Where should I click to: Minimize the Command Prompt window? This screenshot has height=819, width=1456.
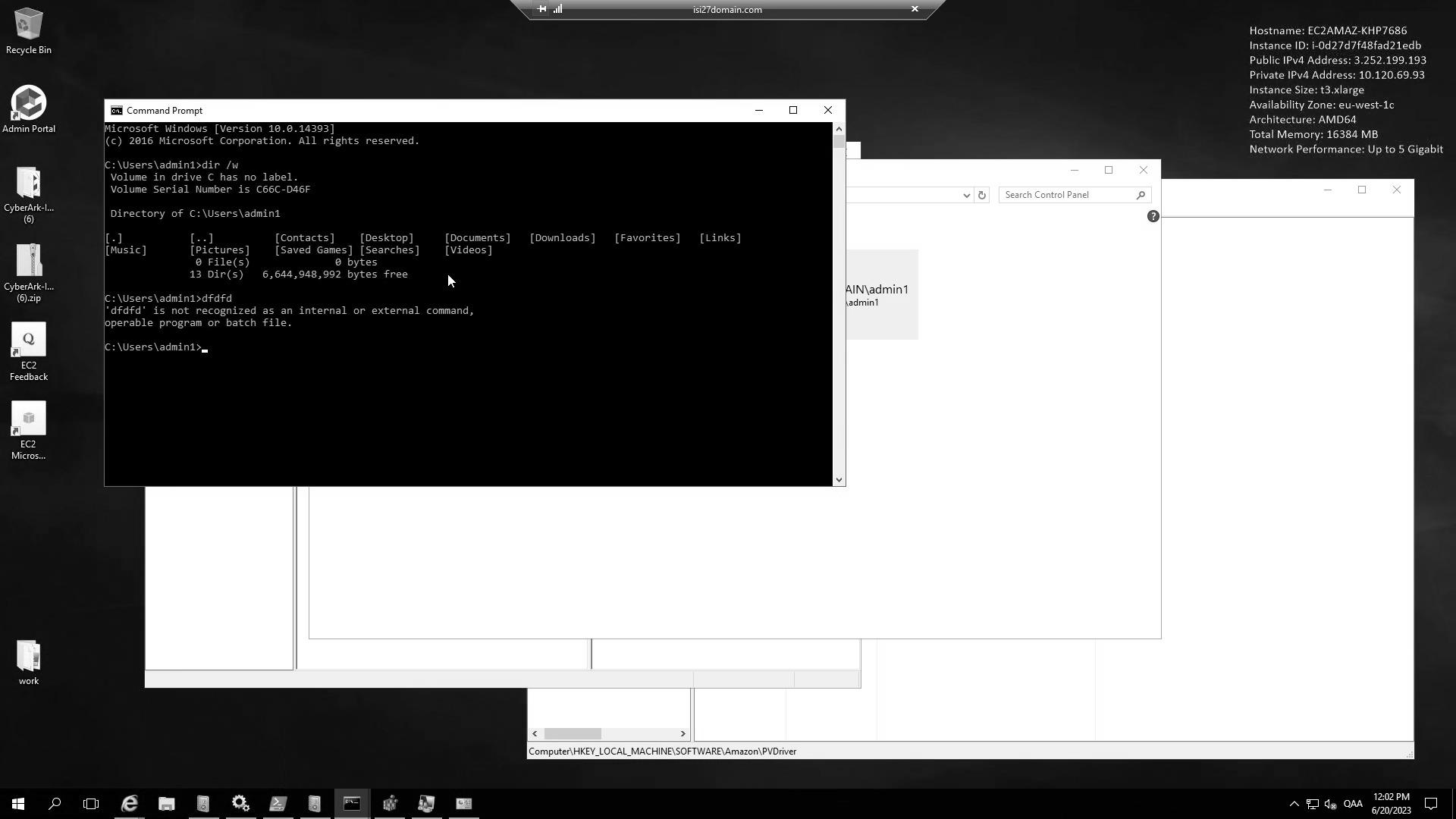[x=758, y=111]
